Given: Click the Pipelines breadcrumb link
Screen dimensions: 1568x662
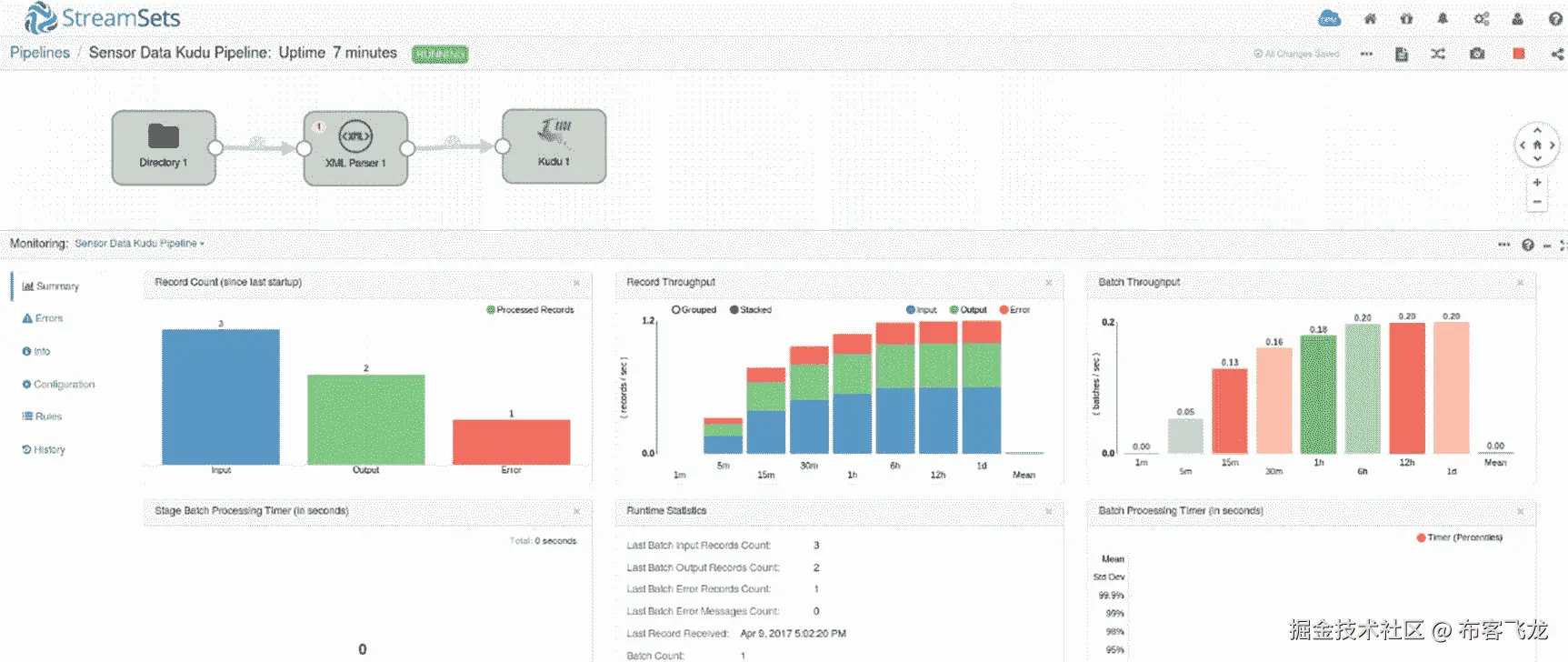Looking at the screenshot, I should click(40, 53).
